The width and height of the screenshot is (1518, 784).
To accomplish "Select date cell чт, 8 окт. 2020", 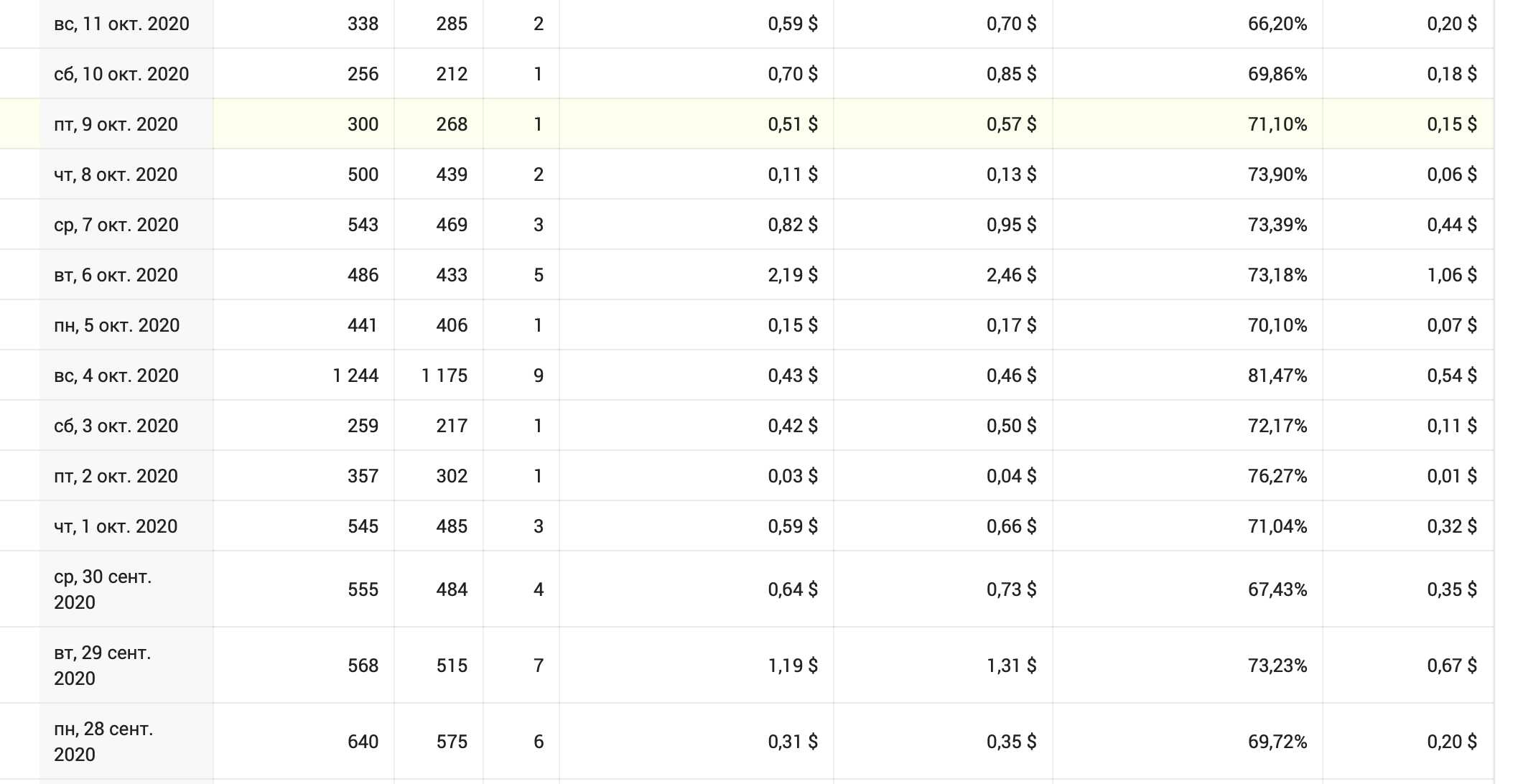I will [116, 174].
